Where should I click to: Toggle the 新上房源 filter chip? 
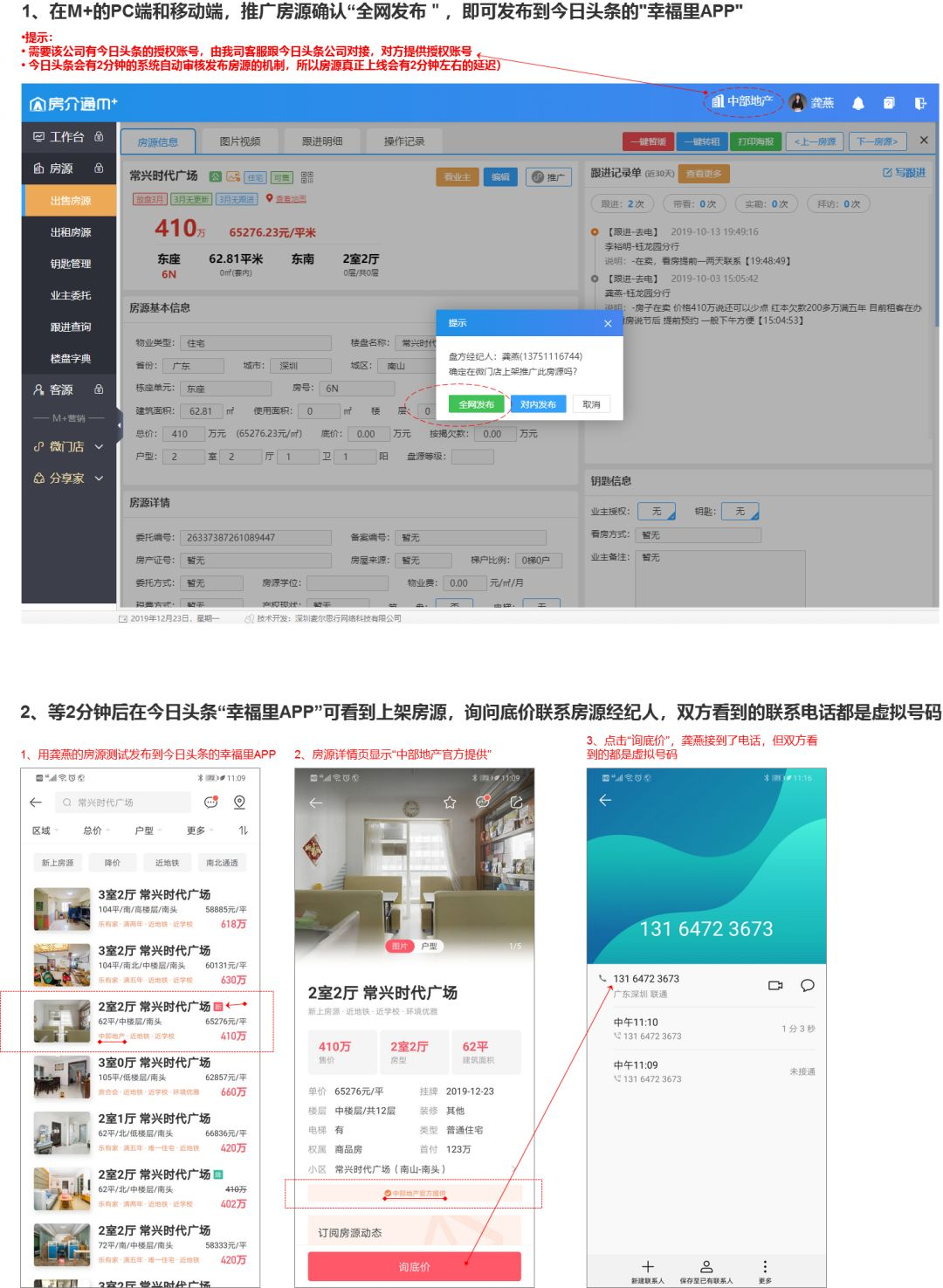point(58,863)
